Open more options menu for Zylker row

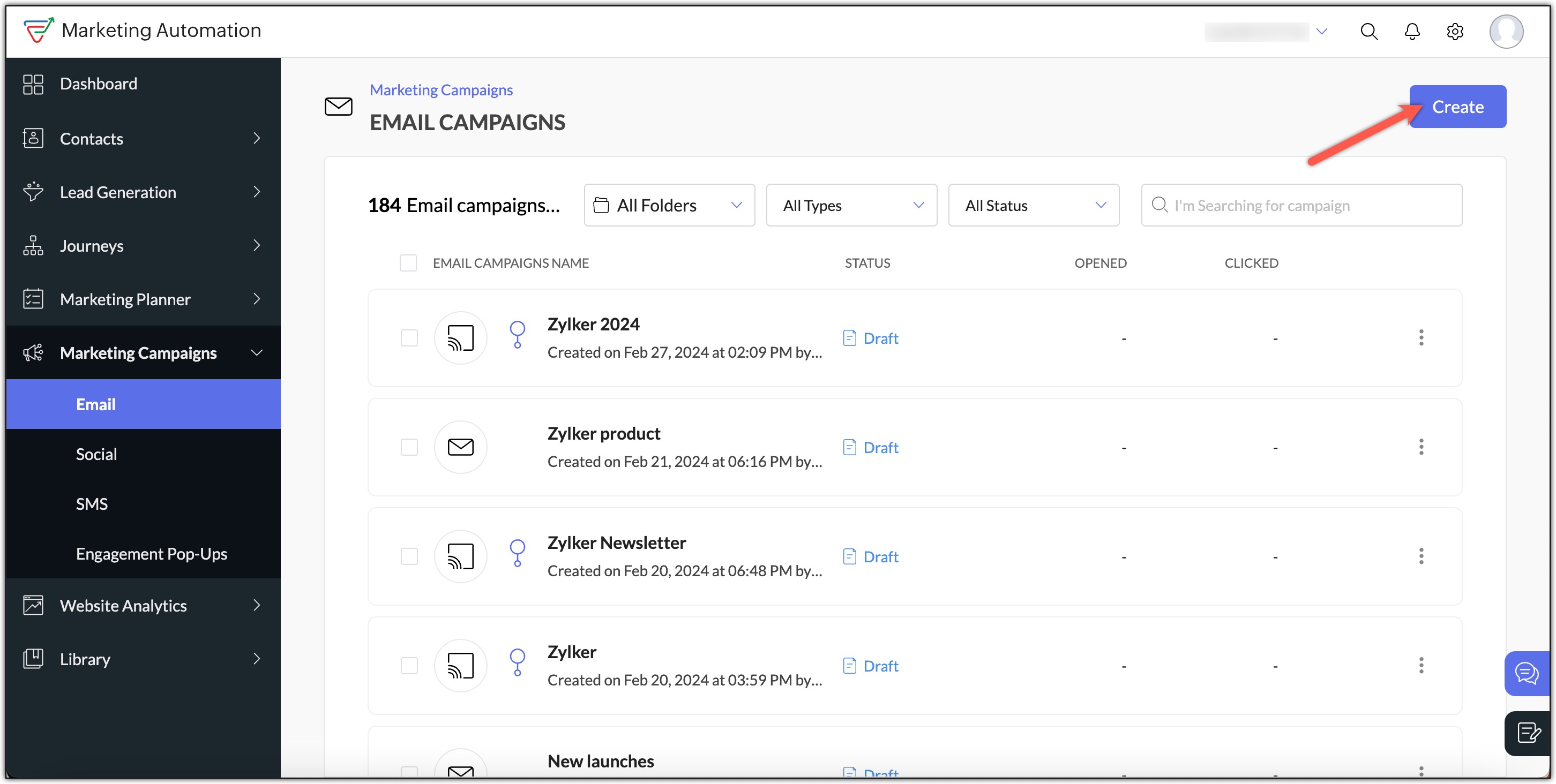coord(1420,665)
